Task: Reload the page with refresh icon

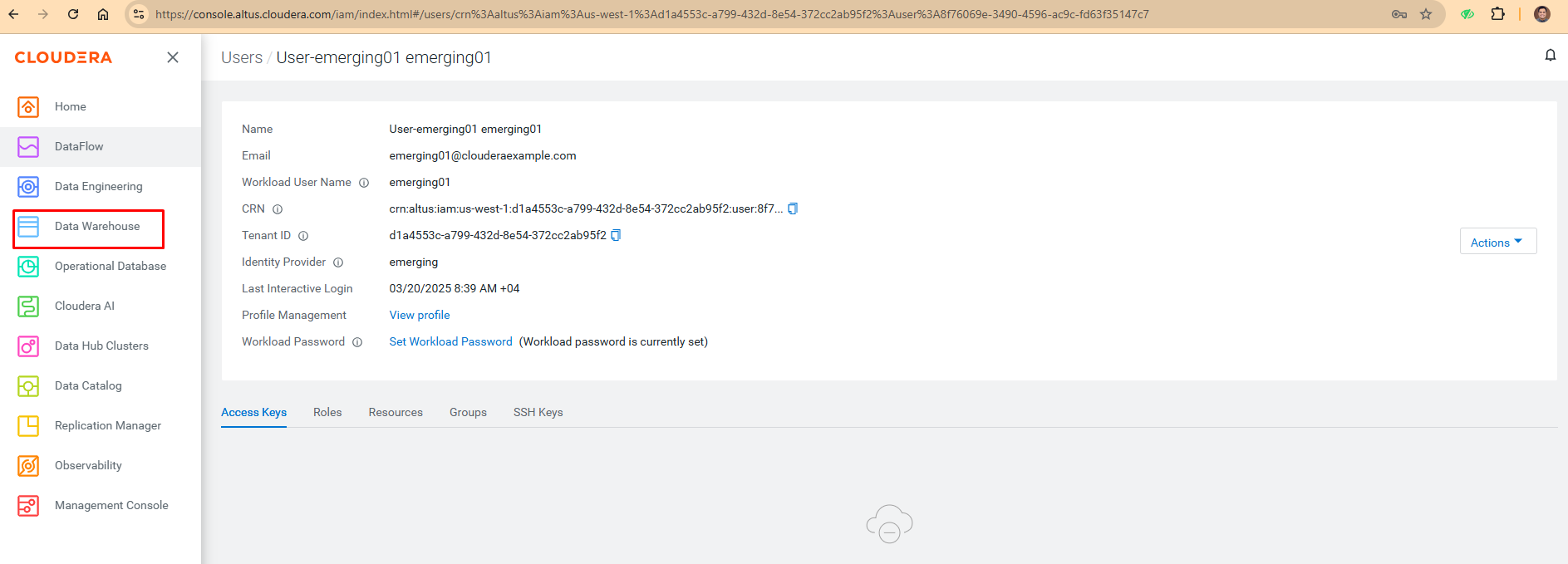Action: point(73,14)
